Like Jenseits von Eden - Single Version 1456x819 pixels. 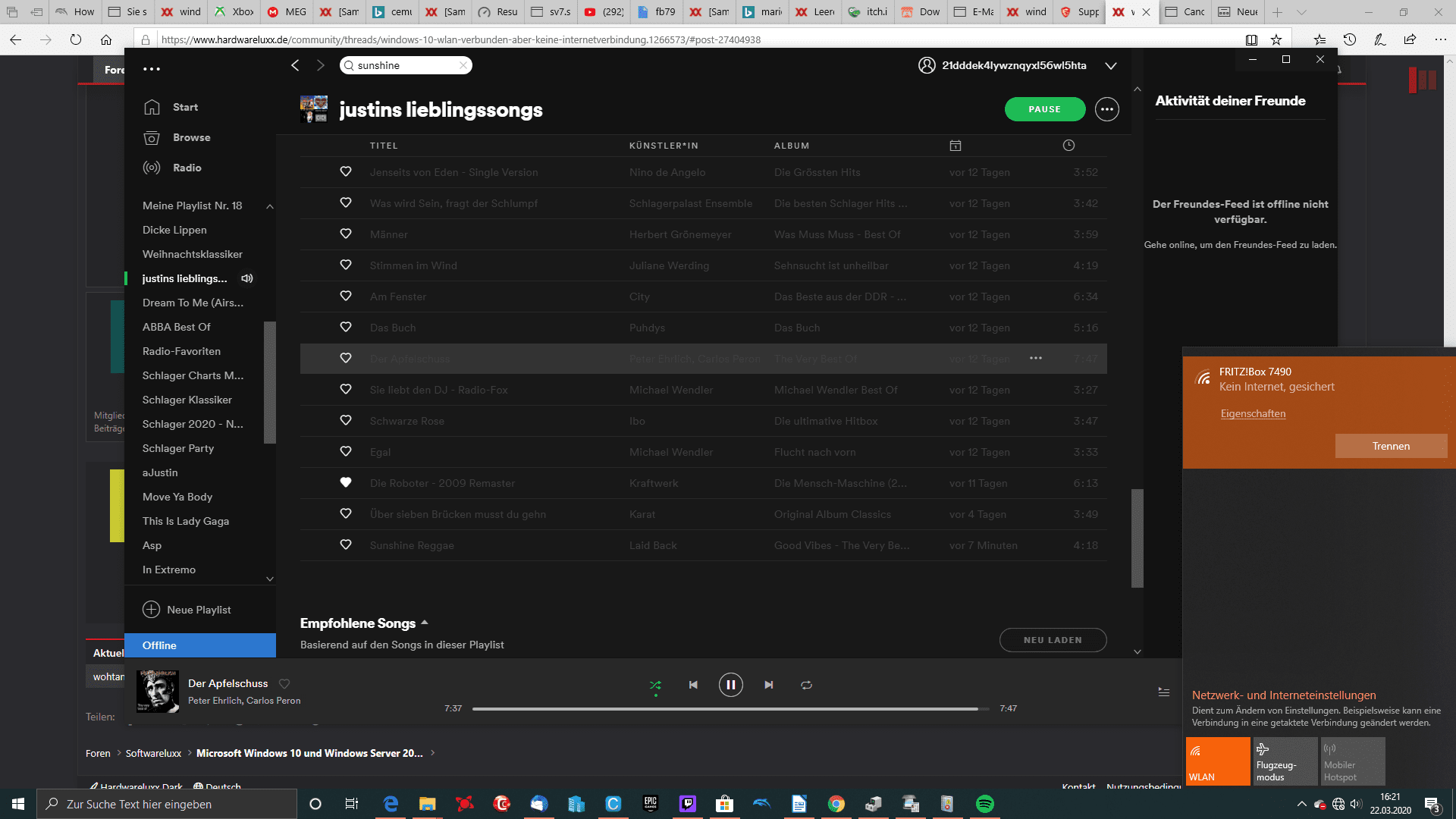pos(346,171)
